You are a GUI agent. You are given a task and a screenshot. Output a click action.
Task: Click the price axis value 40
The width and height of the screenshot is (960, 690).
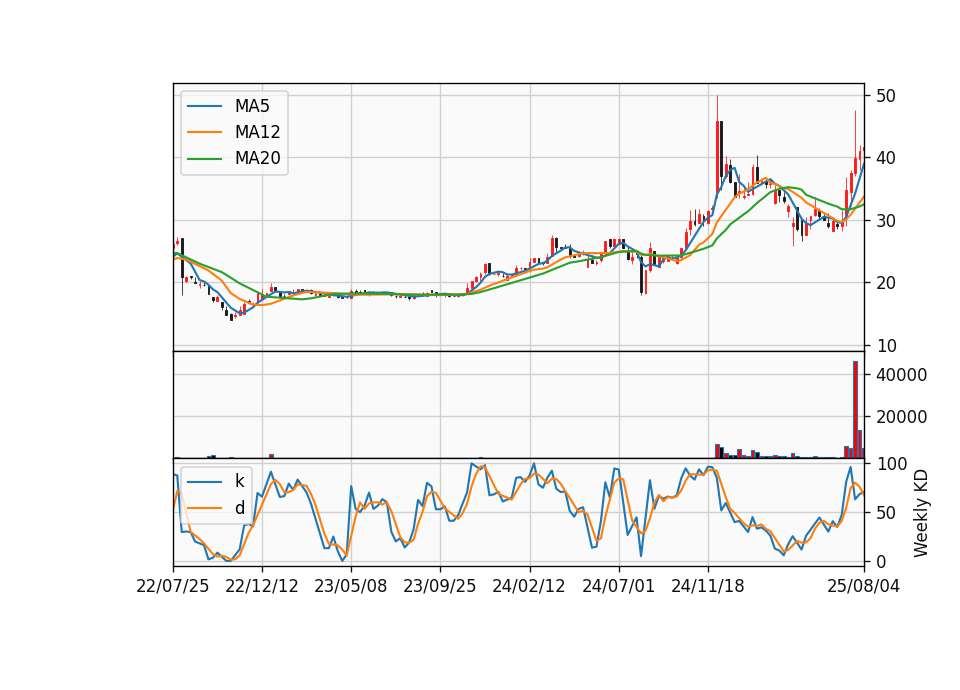point(886,159)
